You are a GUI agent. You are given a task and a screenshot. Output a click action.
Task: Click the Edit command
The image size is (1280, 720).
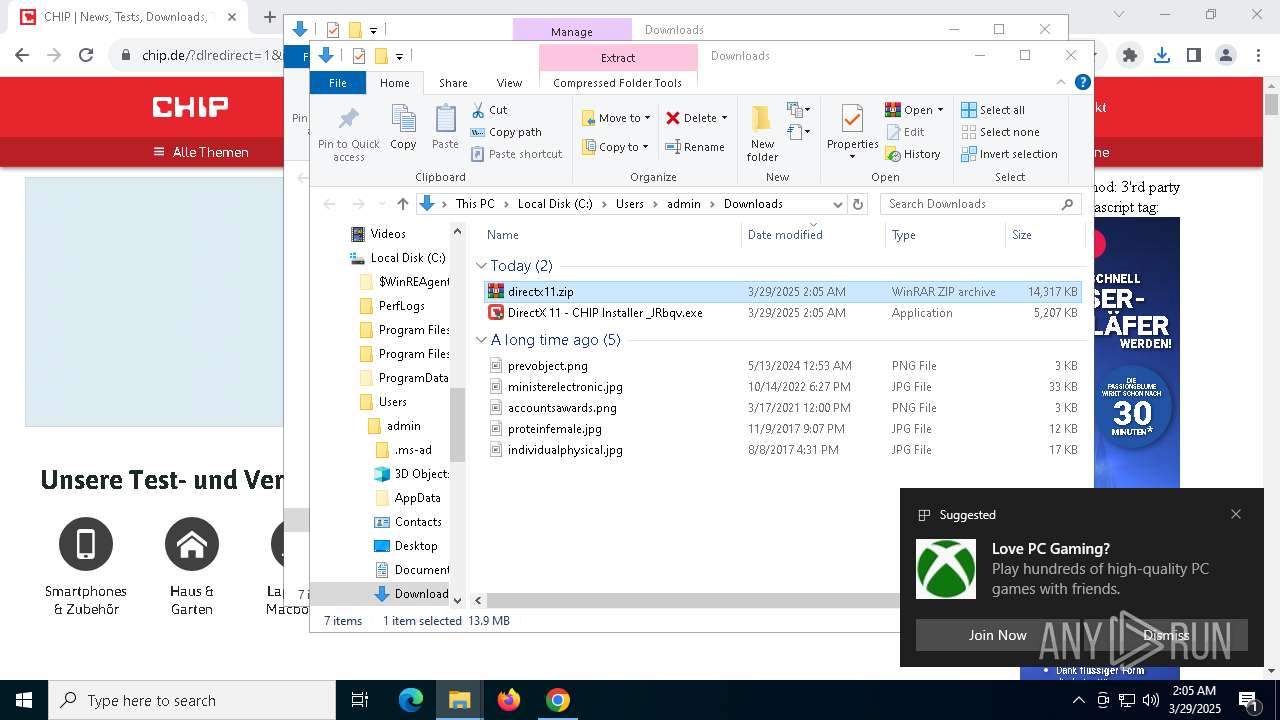point(905,132)
